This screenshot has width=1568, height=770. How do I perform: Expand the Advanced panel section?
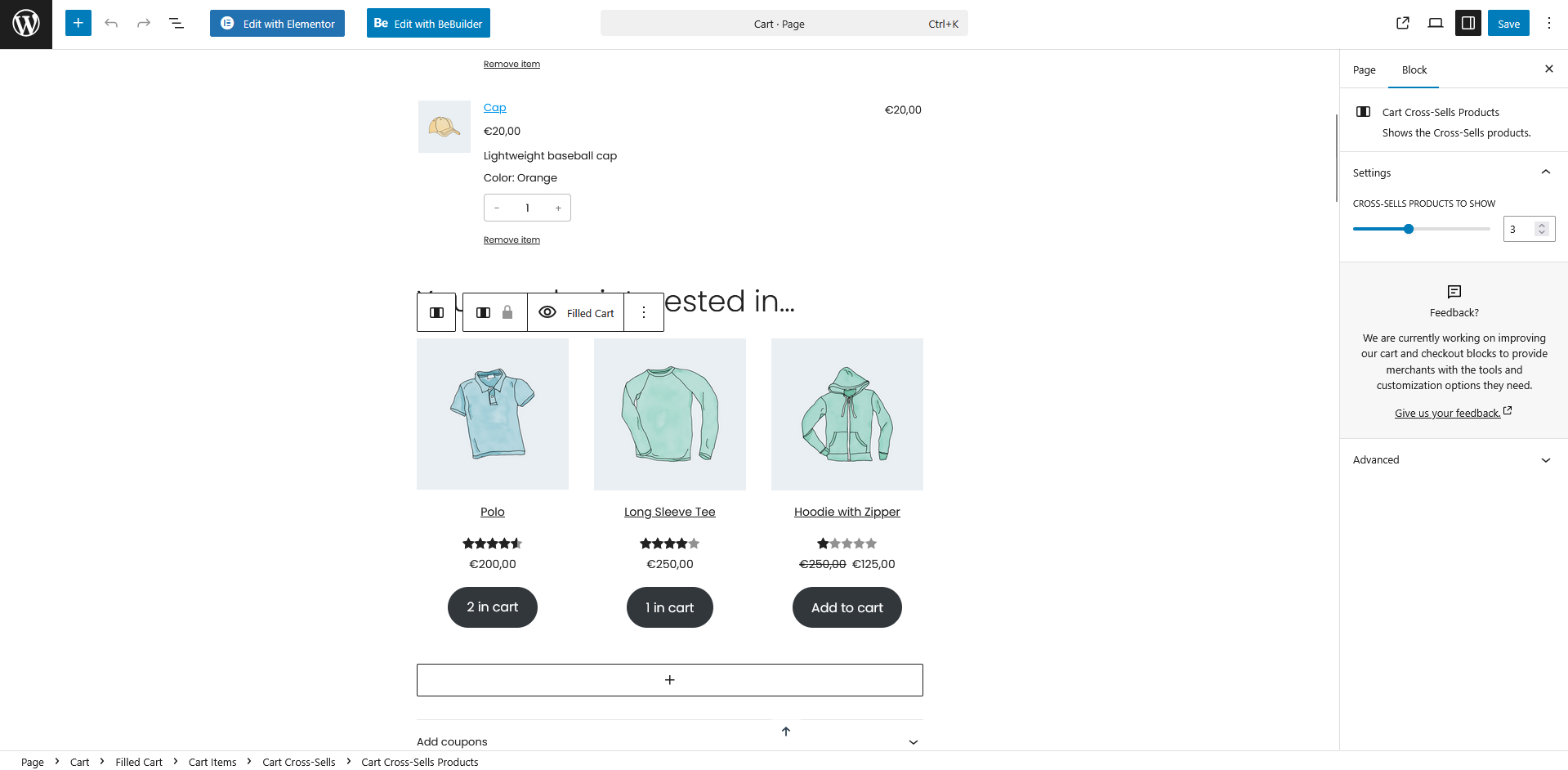coord(1545,460)
